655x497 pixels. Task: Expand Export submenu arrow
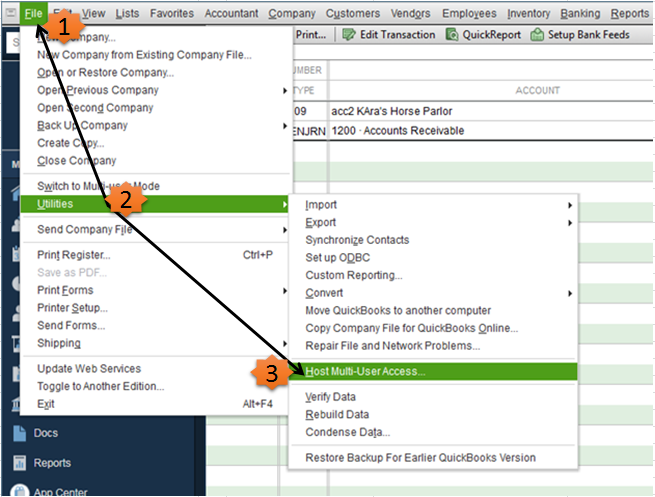[569, 223]
